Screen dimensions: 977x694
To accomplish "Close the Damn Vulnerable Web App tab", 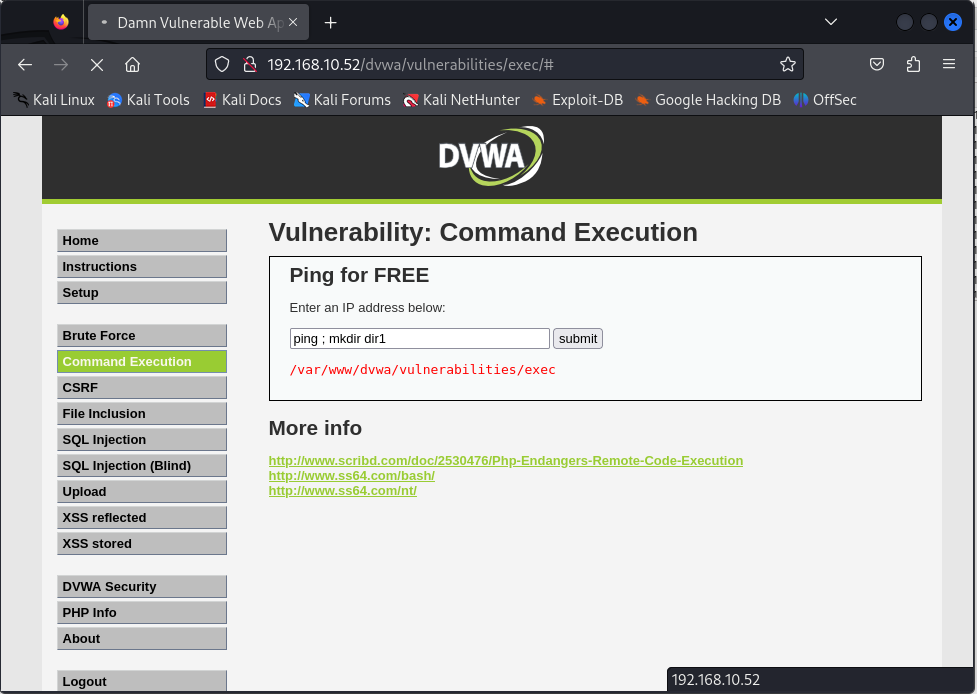I will point(293,22).
